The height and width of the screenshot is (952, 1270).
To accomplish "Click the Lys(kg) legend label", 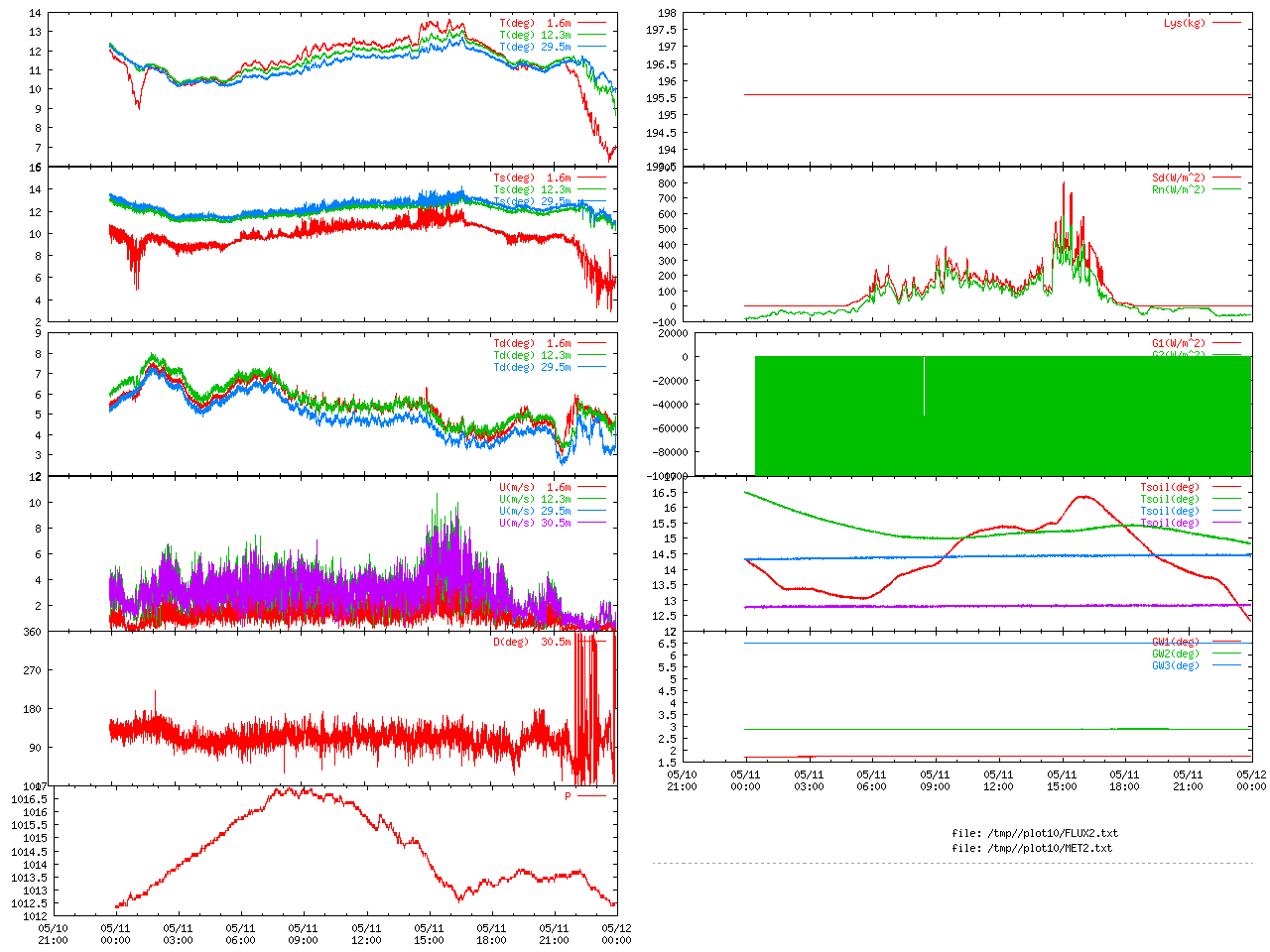I will [1185, 23].
